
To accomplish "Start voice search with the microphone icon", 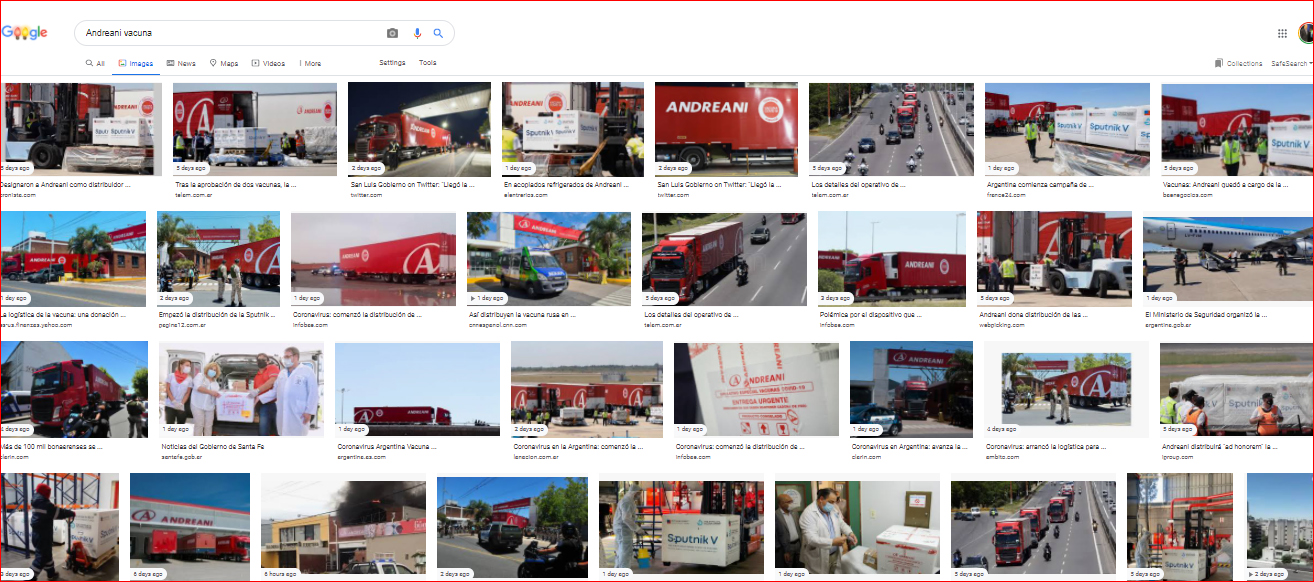I will pos(417,33).
